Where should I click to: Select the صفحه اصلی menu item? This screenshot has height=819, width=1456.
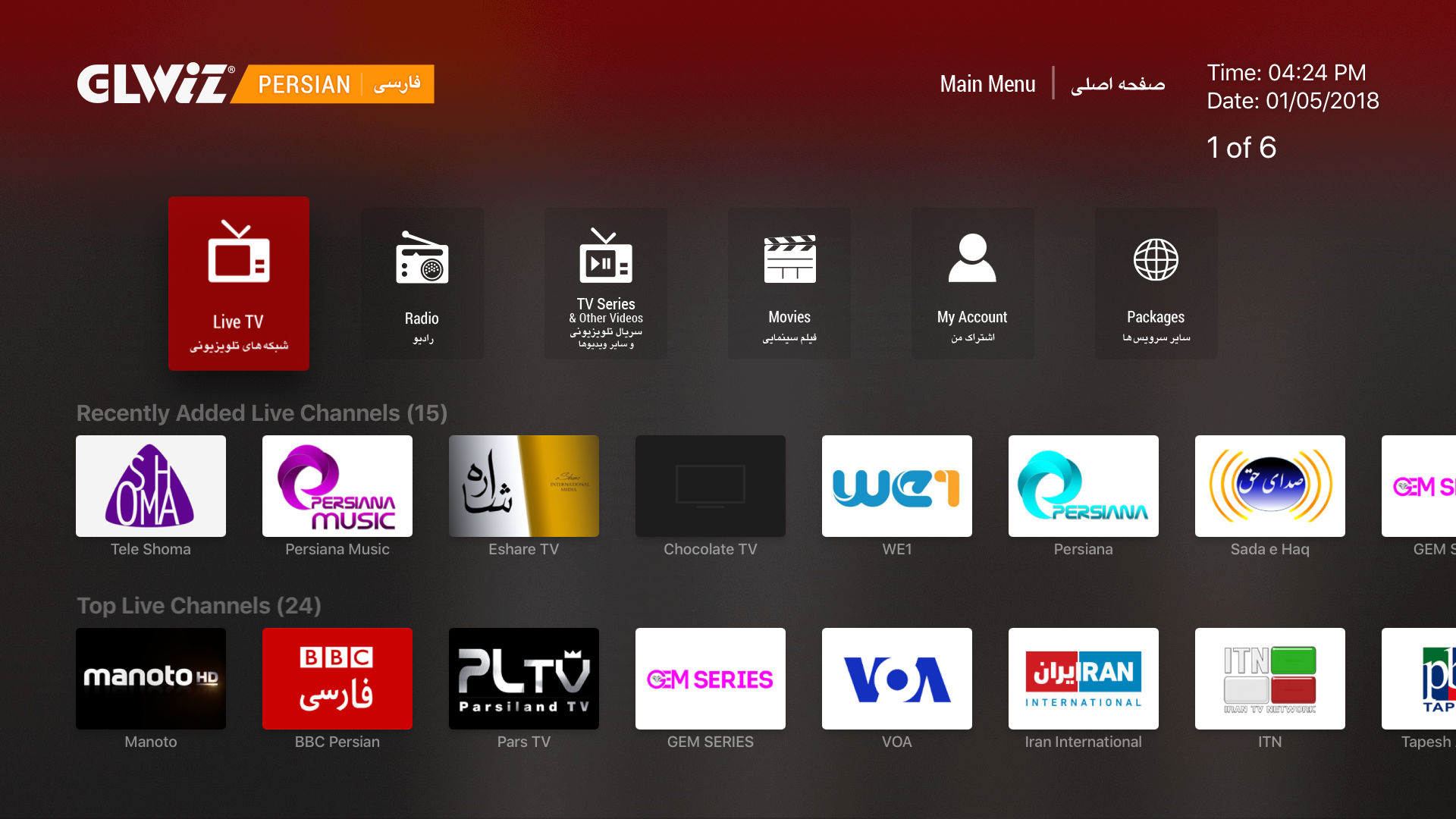(1118, 85)
